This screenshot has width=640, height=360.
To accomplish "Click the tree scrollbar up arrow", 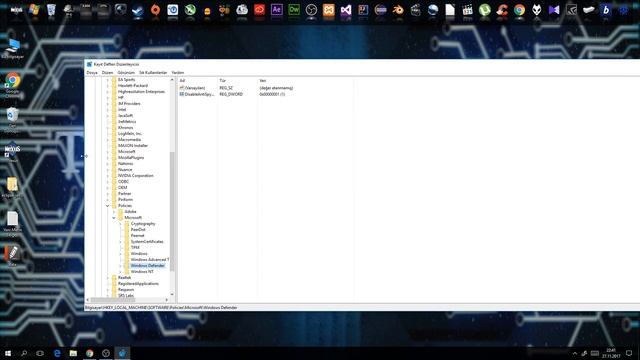I will (172, 80).
